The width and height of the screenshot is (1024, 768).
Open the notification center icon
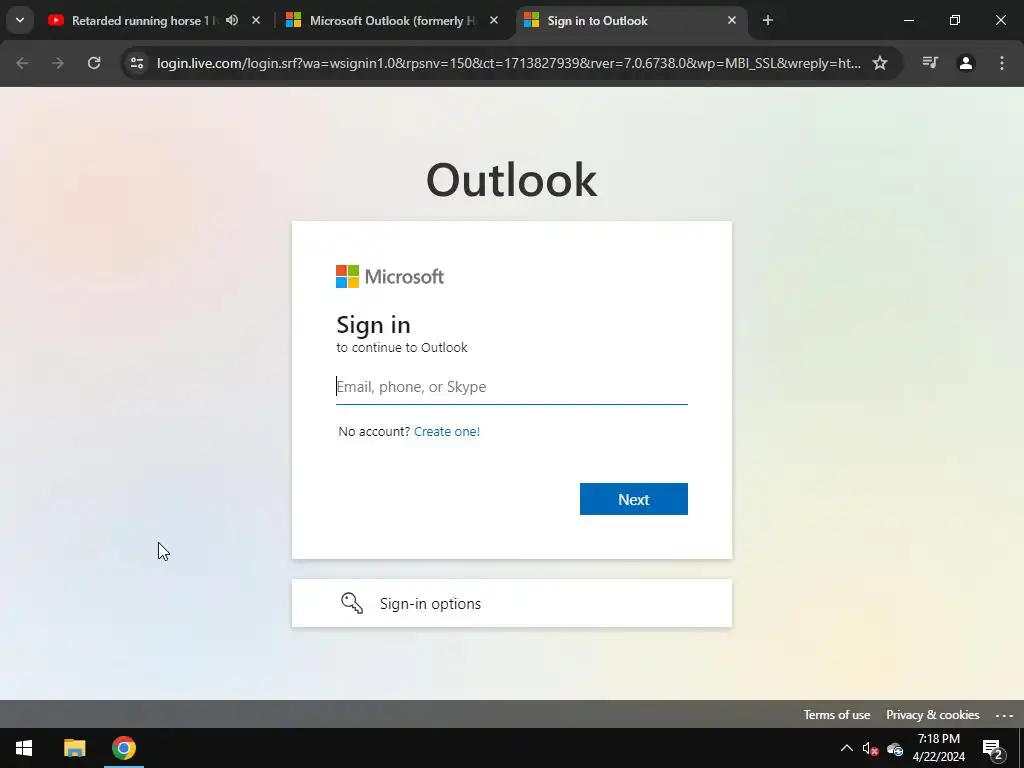click(993, 748)
